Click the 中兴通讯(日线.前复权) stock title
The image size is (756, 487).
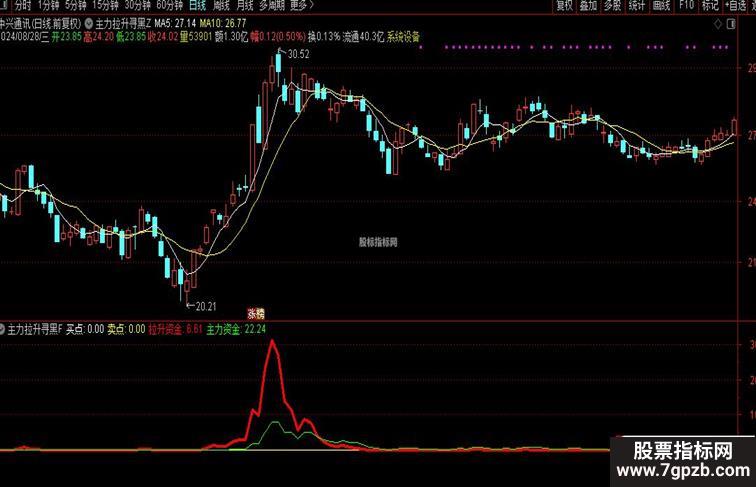pyautogui.click(x=40, y=23)
